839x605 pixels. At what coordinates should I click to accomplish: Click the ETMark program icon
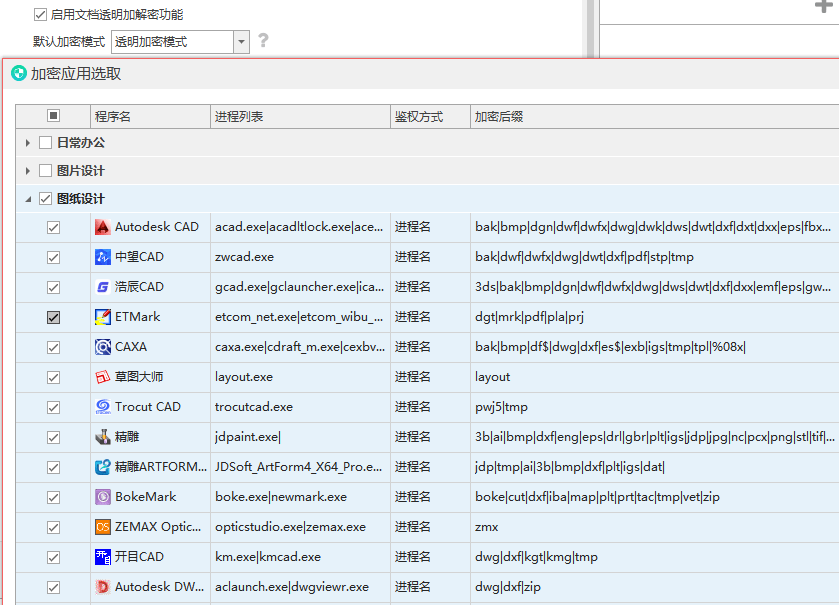[x=103, y=317]
